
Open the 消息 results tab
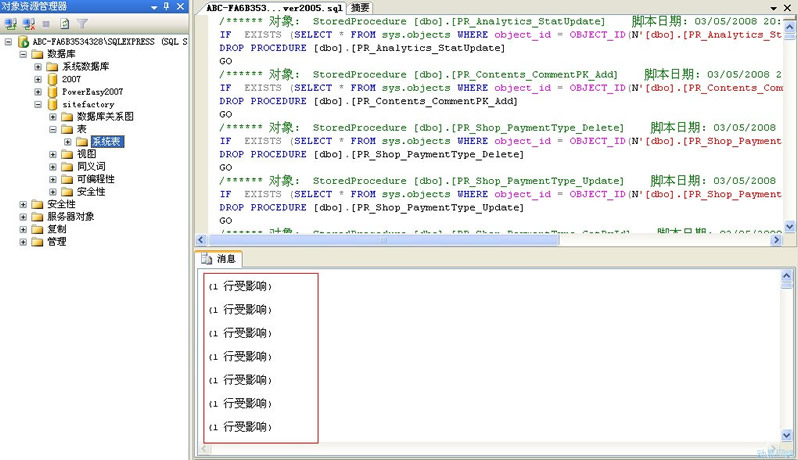click(x=220, y=258)
